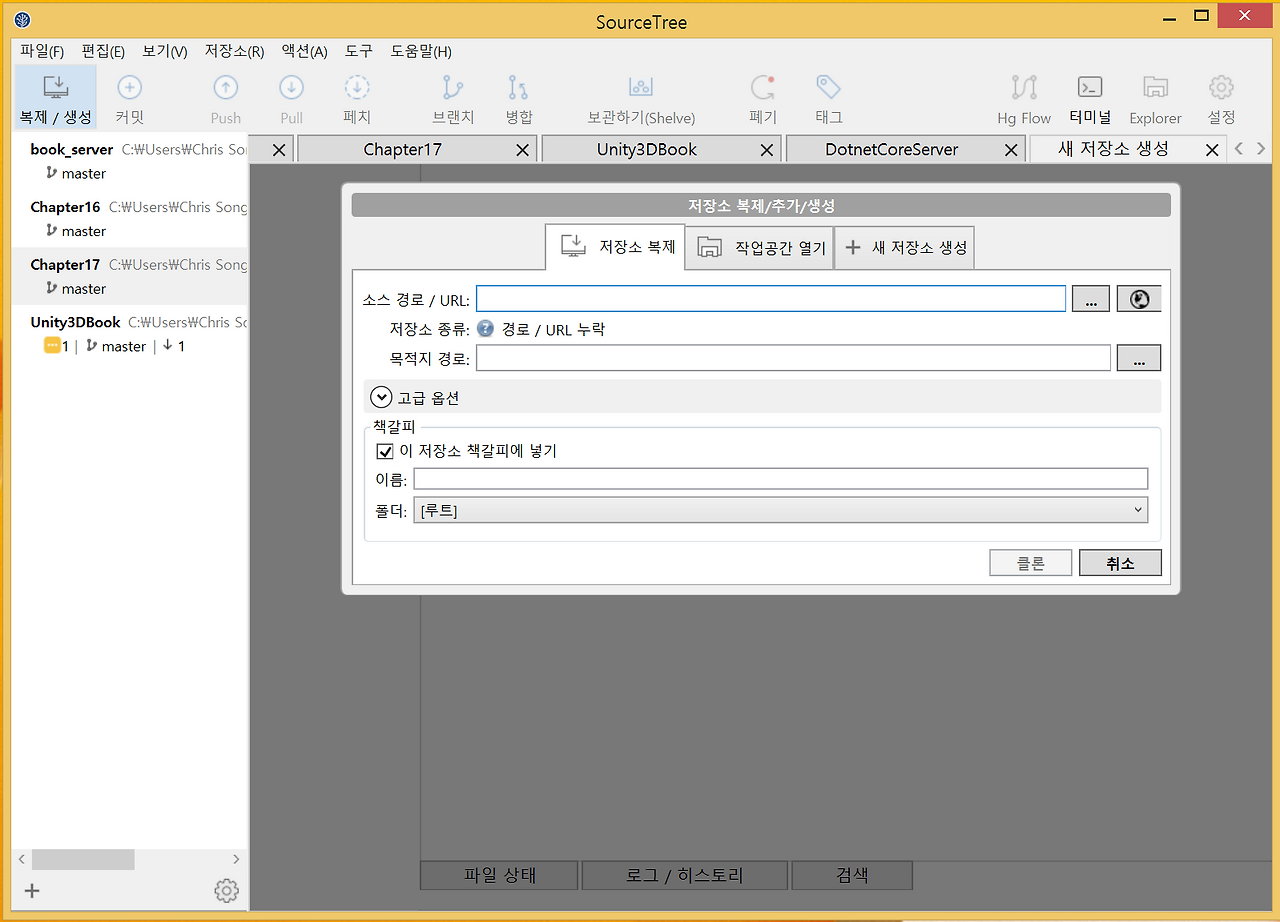Click the Tag (태그) toolbar icon
The image size is (1280, 922).
(828, 97)
